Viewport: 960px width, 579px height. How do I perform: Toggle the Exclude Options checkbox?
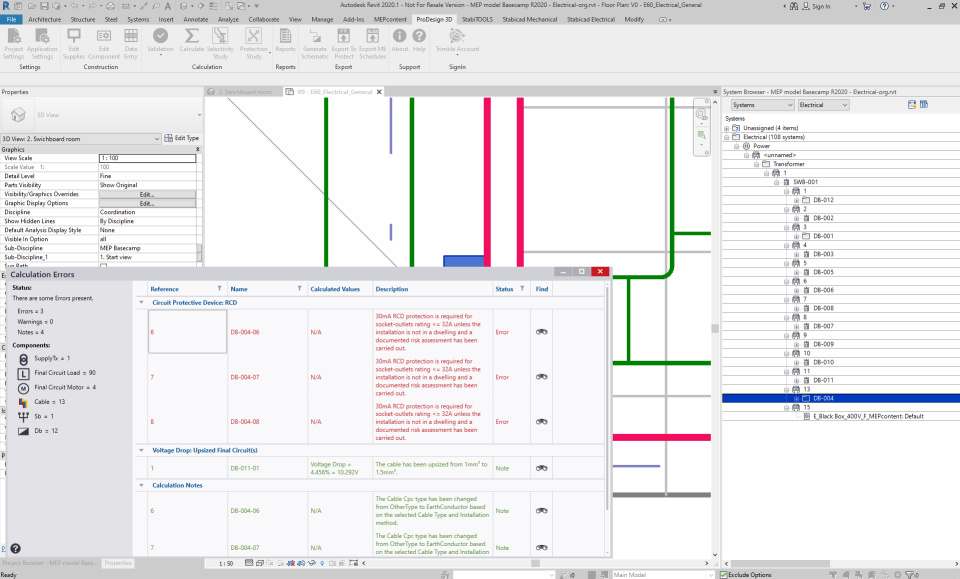725,575
